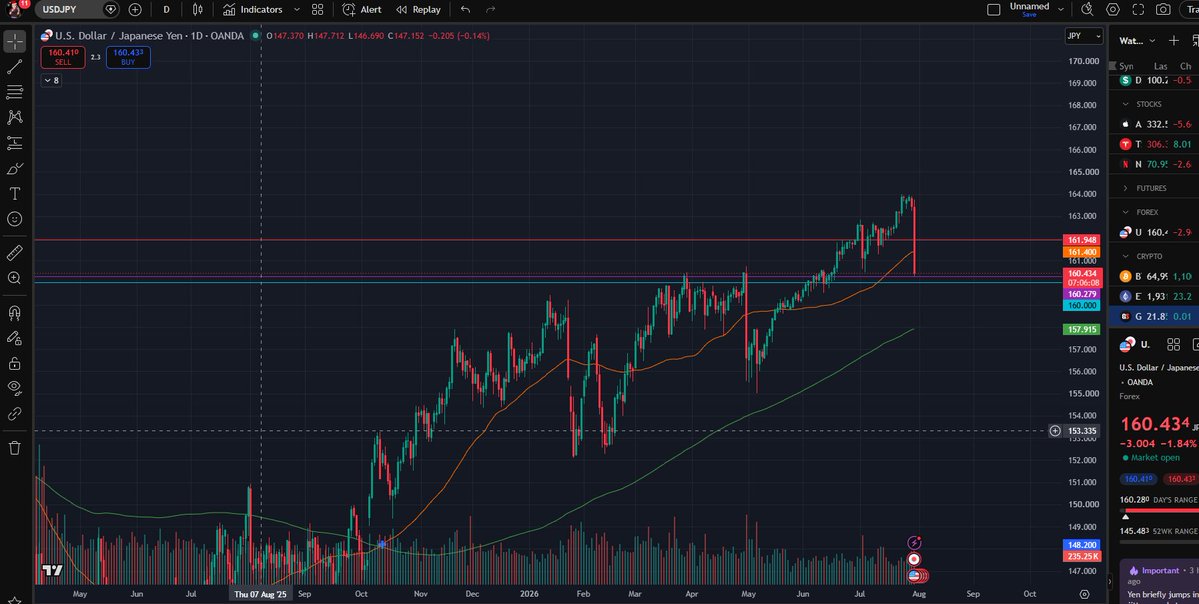Viewport: 1199px width, 604px height.
Task: Open chart settings hexagon icon
Action: pos(1113,9)
